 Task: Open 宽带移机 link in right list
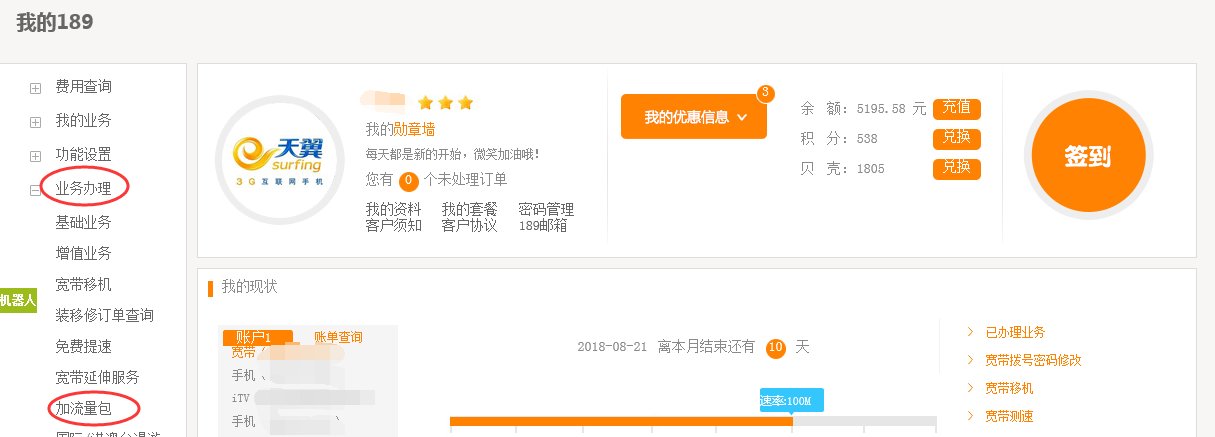(1009, 388)
